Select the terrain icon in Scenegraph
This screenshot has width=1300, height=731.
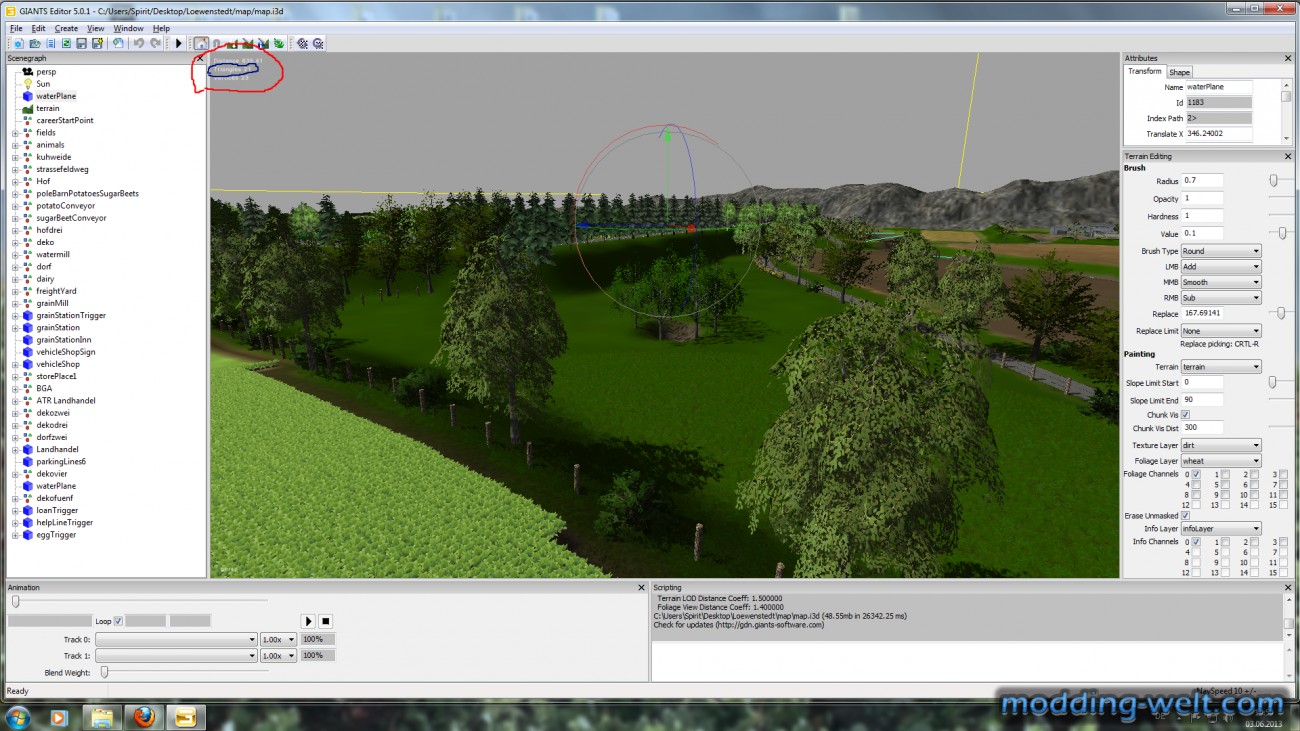27,108
